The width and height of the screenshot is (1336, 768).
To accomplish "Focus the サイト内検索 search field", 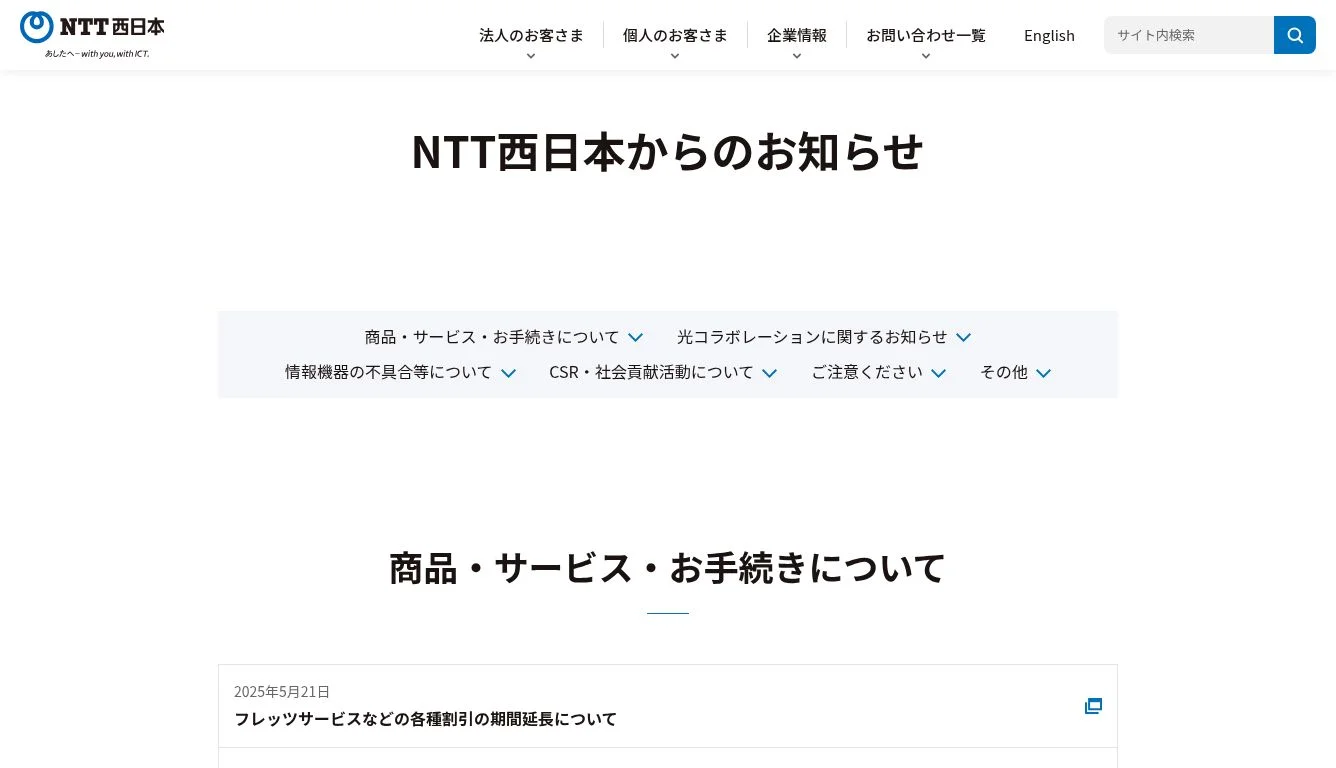I will (x=1189, y=35).
